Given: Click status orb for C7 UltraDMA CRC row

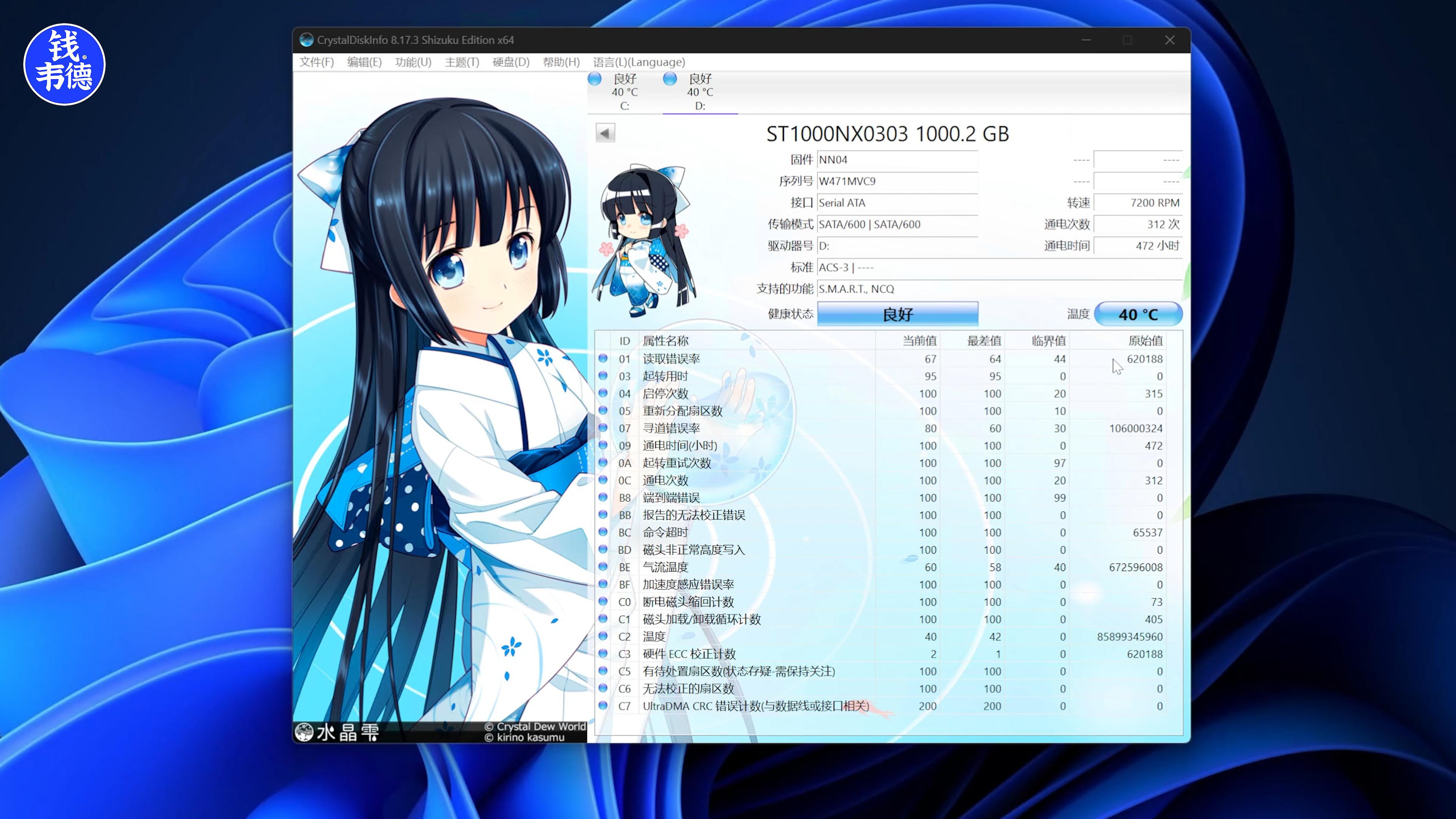Looking at the screenshot, I should point(602,705).
